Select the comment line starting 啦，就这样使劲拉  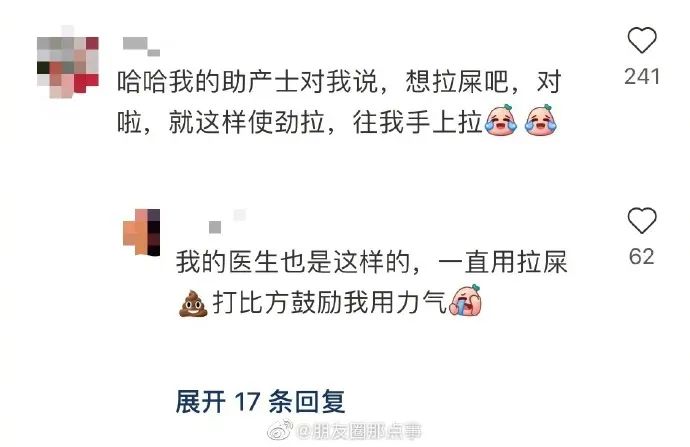pos(300,122)
